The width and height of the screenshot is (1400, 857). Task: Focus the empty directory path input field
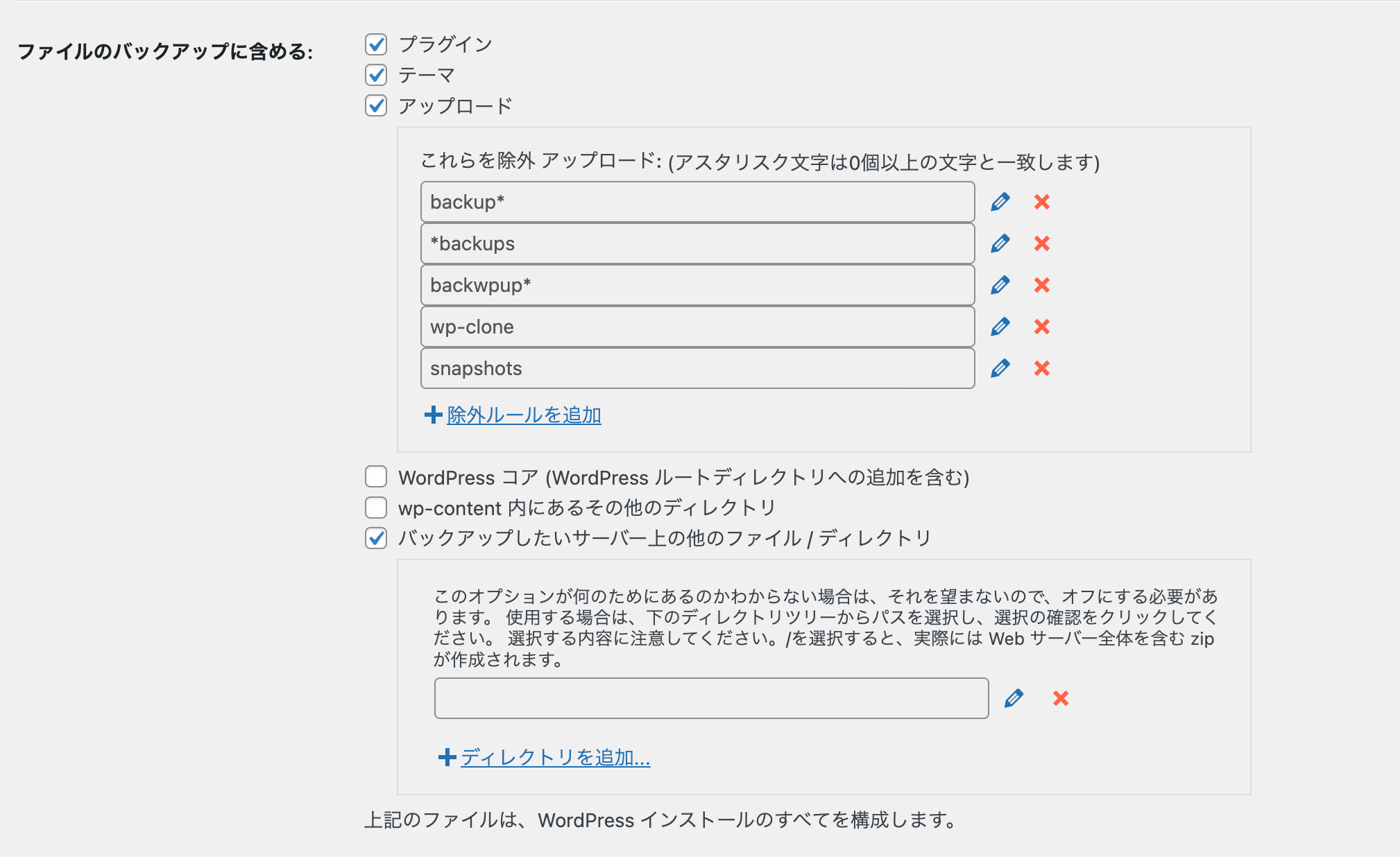[x=711, y=698]
